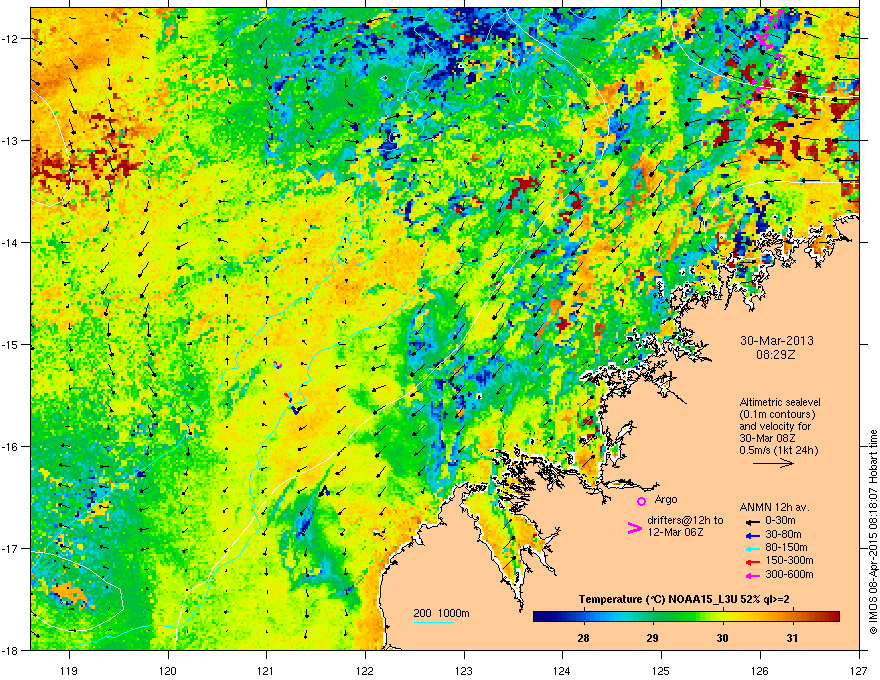
Task: Click the colorbar tick label 29
Action: [x=652, y=638]
